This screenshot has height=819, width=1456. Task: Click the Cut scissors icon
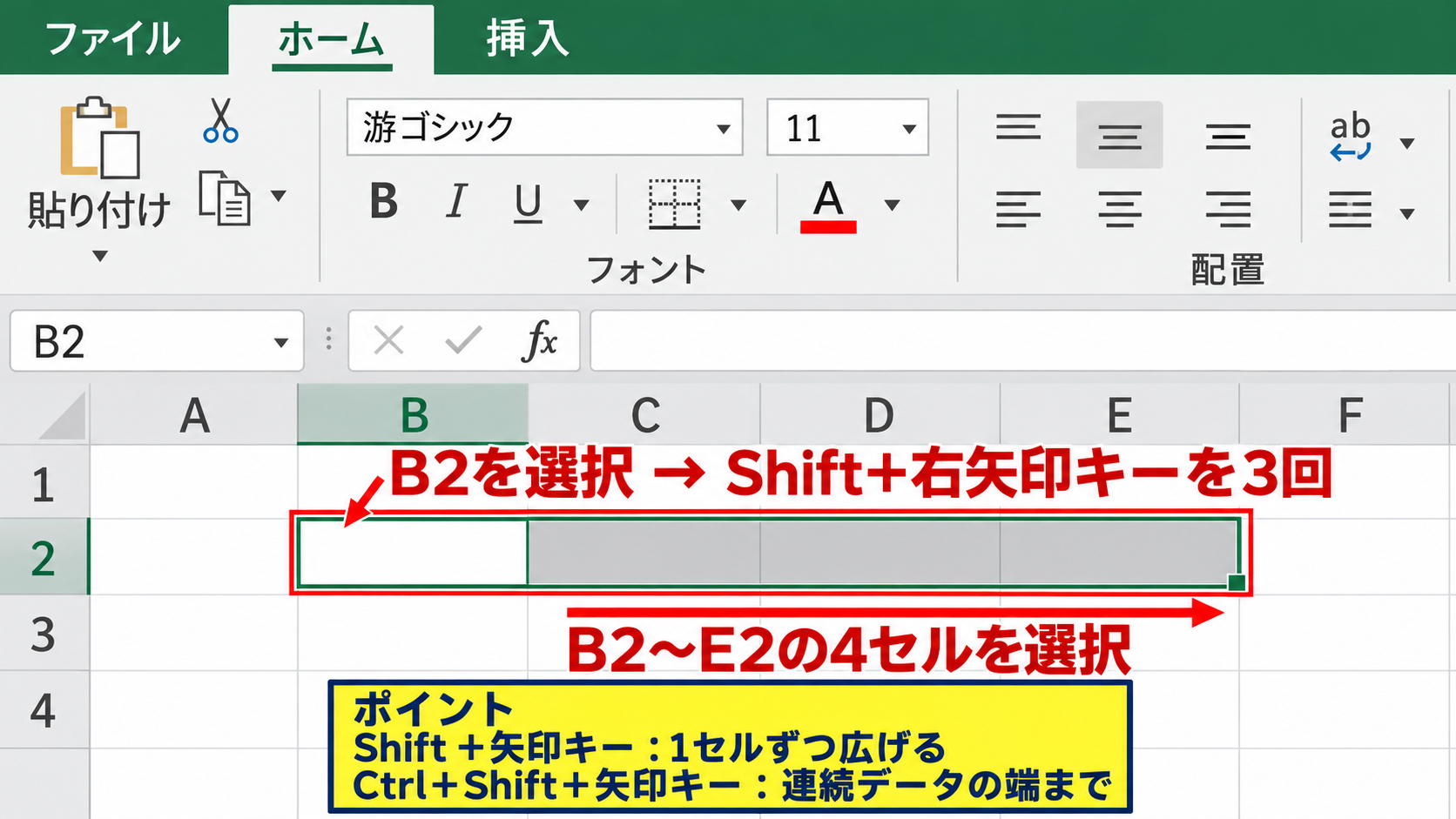coord(220,120)
